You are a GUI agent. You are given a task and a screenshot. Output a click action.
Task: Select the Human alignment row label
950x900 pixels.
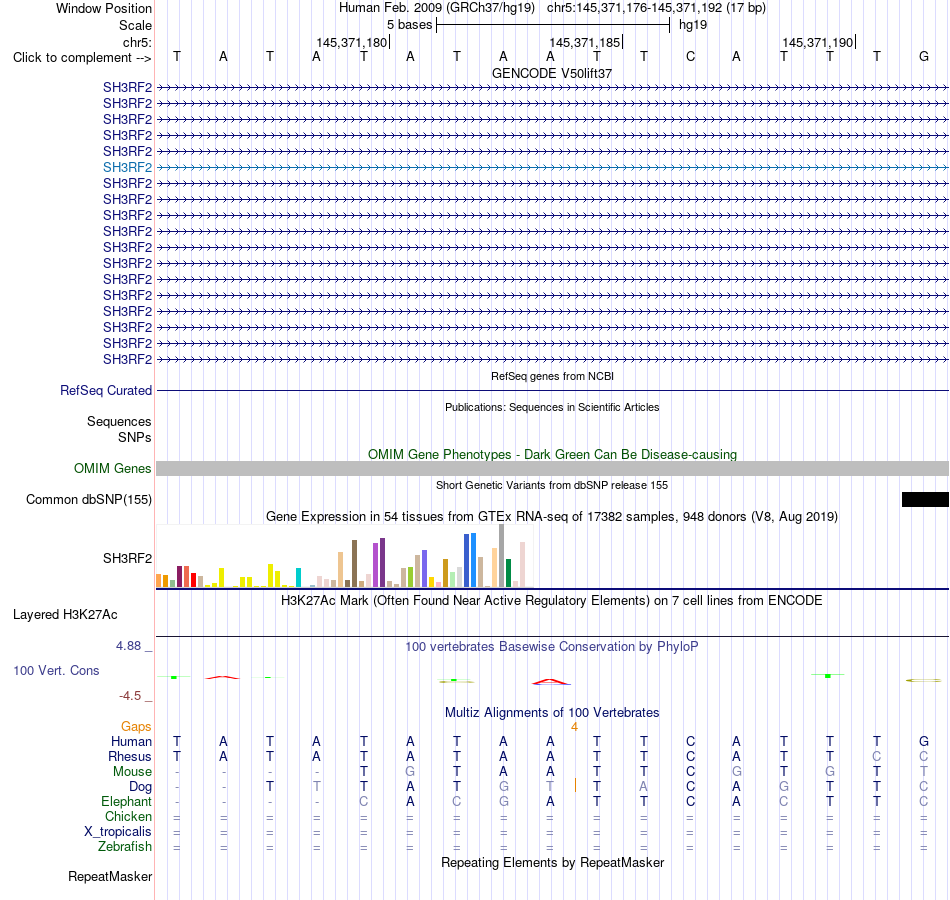[131, 741]
